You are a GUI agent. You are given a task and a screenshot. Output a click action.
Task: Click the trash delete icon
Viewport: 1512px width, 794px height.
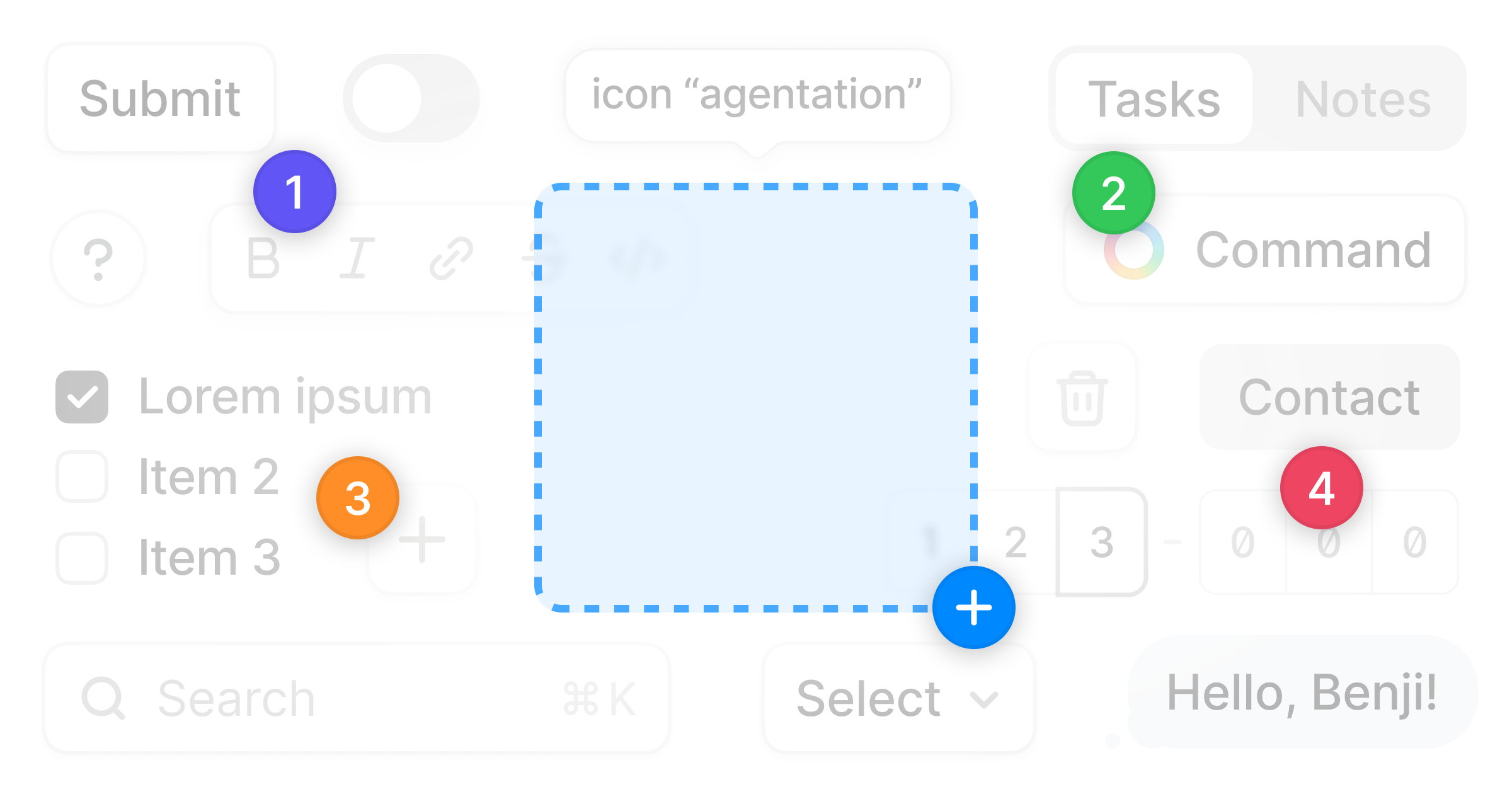tap(1082, 398)
